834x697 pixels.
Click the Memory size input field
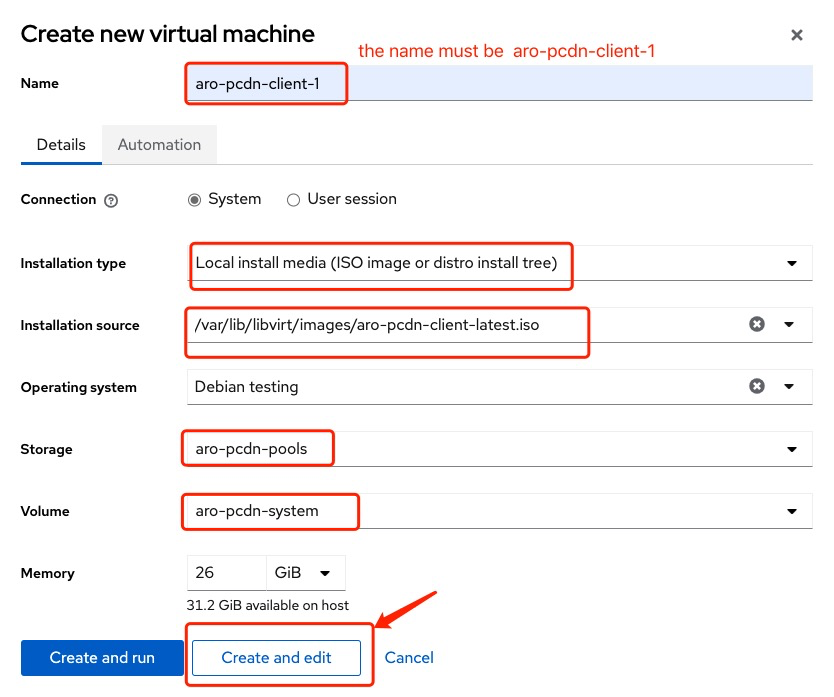pos(225,573)
